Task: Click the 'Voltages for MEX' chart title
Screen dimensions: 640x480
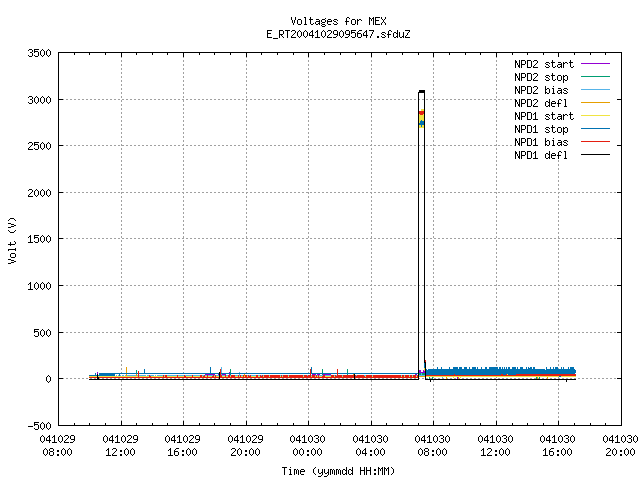Action: pos(338,21)
